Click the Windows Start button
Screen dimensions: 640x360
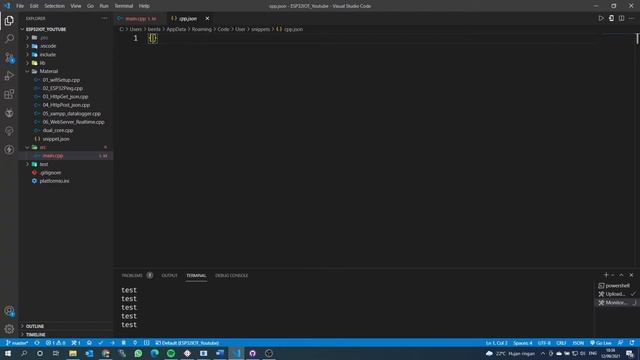coord(8,353)
